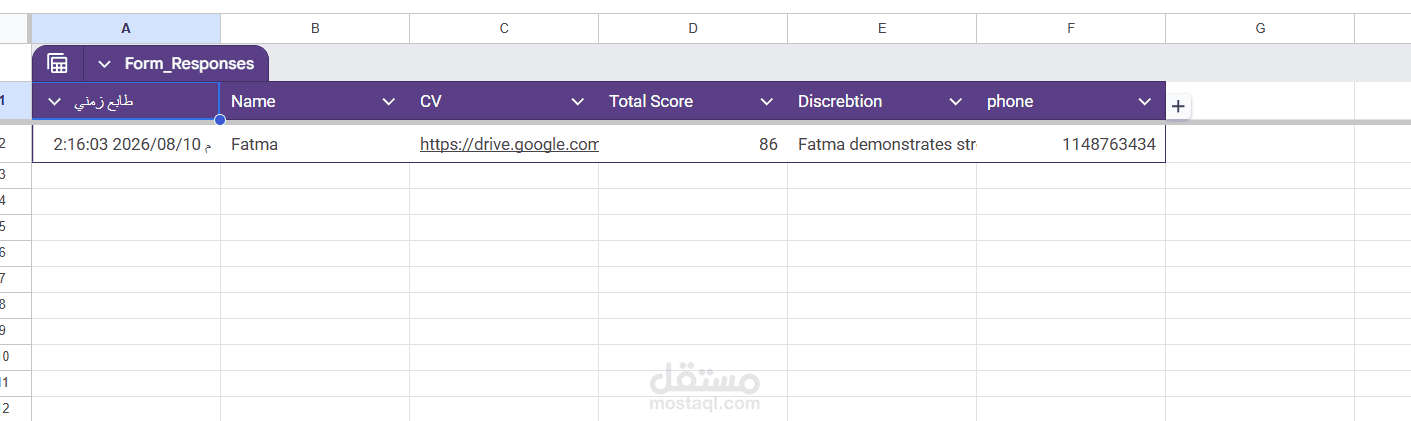Screen dimensions: 1411x421
Task: Click the CV table header cell
Action: tap(504, 102)
